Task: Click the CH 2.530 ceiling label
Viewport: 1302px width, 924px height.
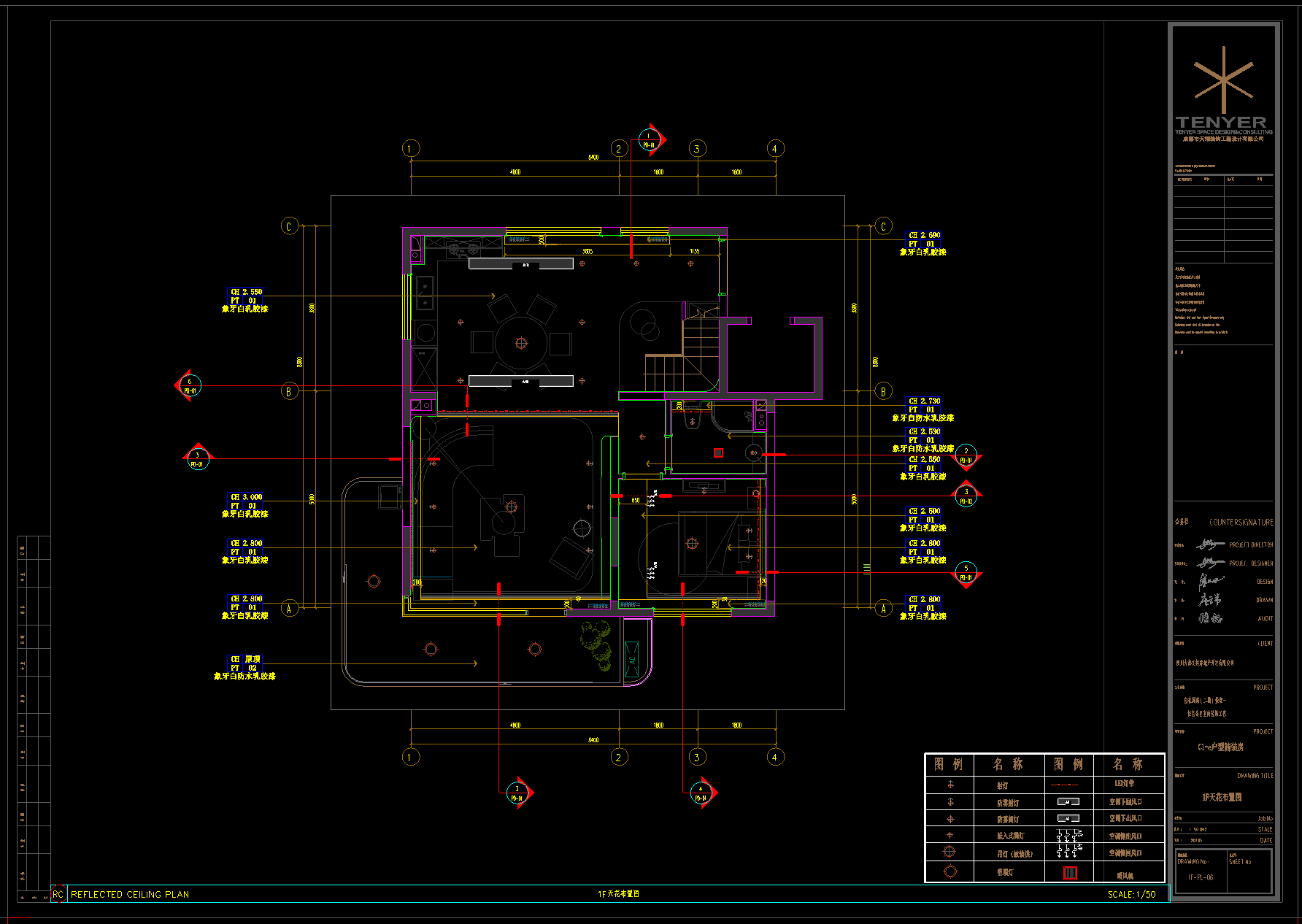Action: pos(924,431)
